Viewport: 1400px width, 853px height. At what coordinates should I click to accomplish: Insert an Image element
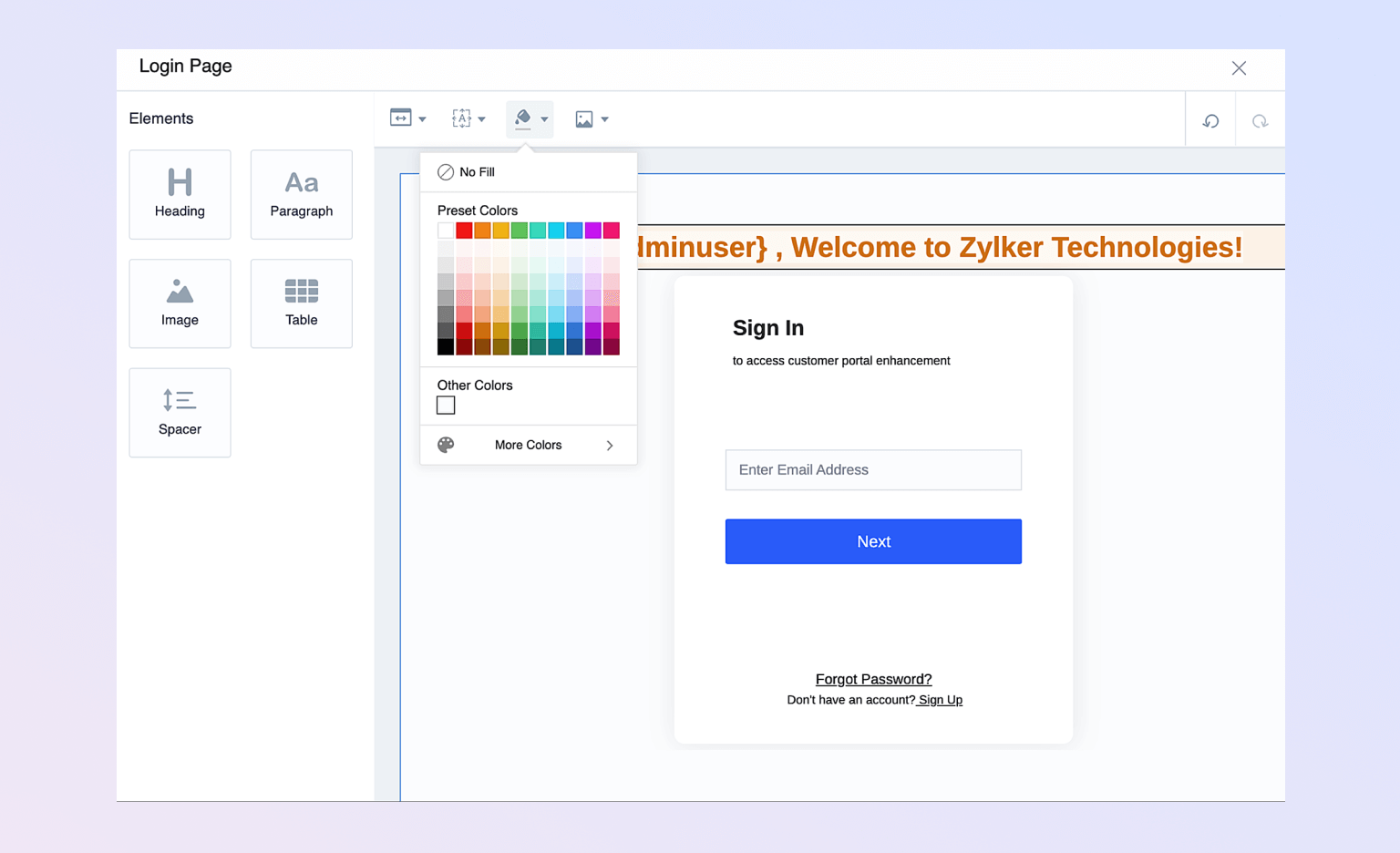pyautogui.click(x=180, y=303)
